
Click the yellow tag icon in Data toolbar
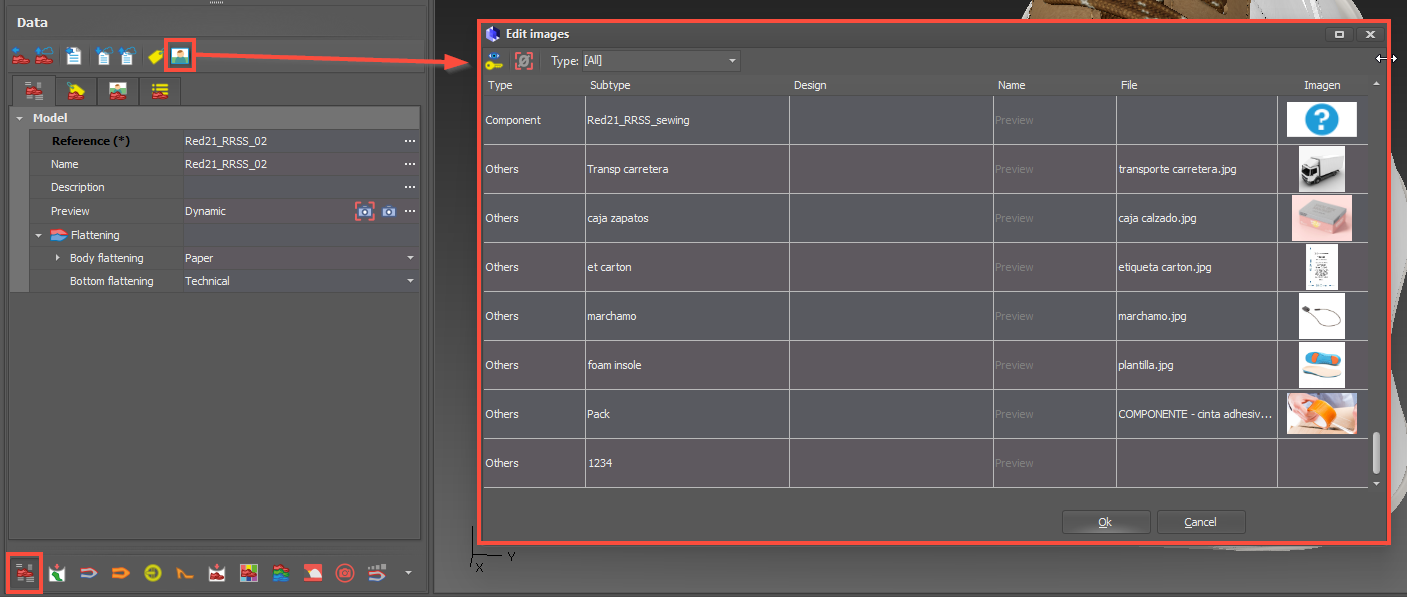tap(155, 57)
